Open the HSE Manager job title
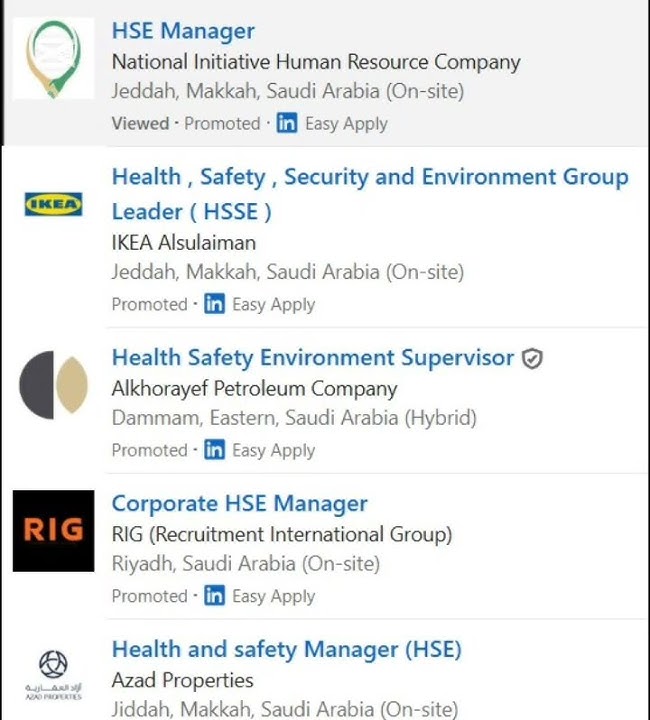This screenshot has width=650, height=720. tap(183, 31)
